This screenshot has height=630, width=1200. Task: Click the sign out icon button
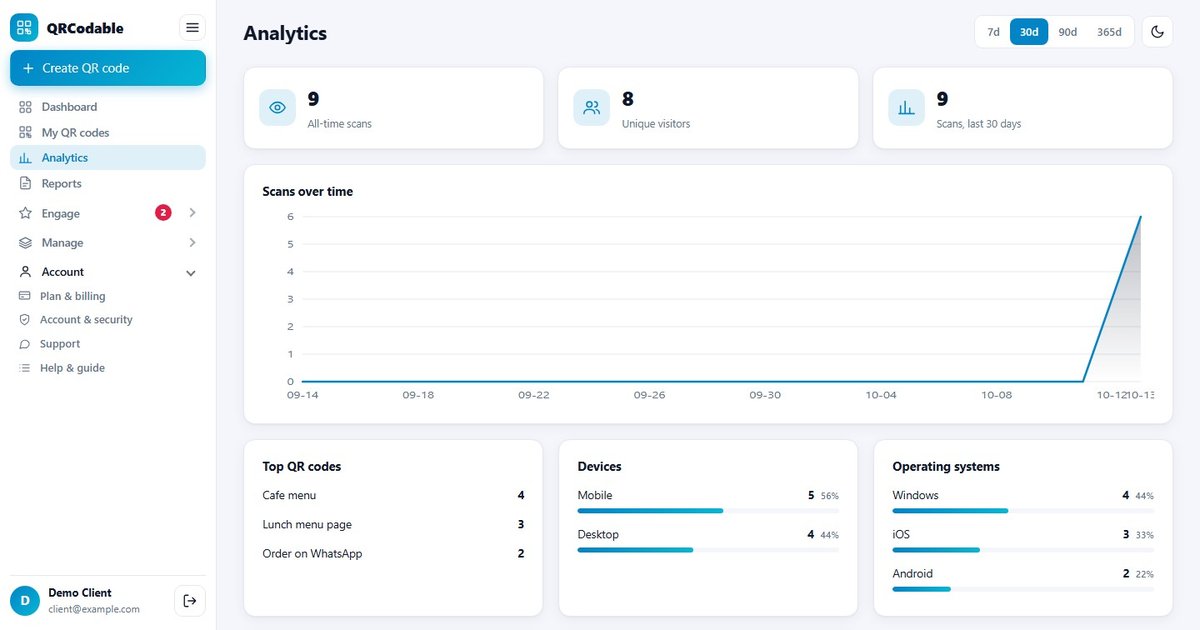click(190, 600)
